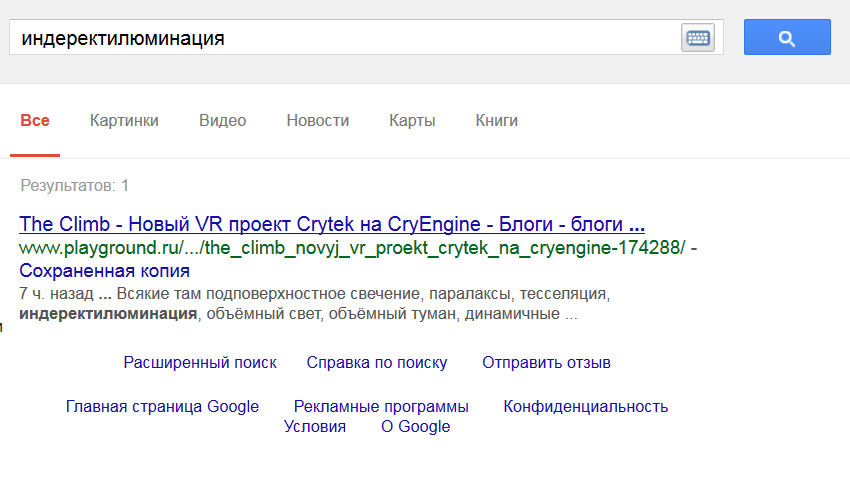Open Рекламные программы link
Image resolution: width=850 pixels, height=493 pixels.
[381, 406]
